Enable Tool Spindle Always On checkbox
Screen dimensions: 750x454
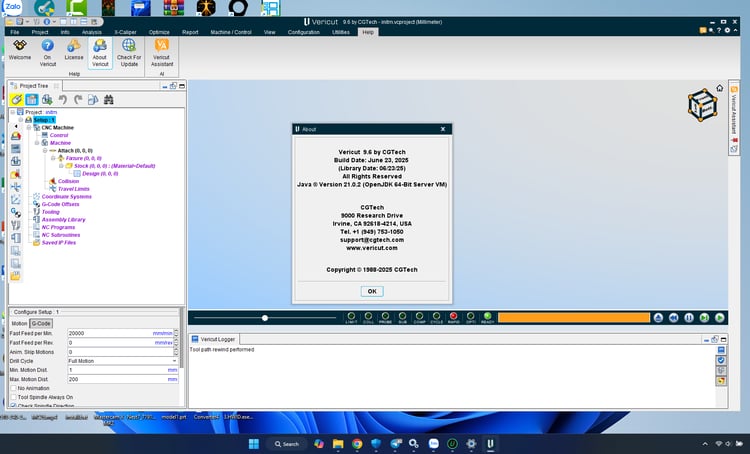click(x=13, y=397)
